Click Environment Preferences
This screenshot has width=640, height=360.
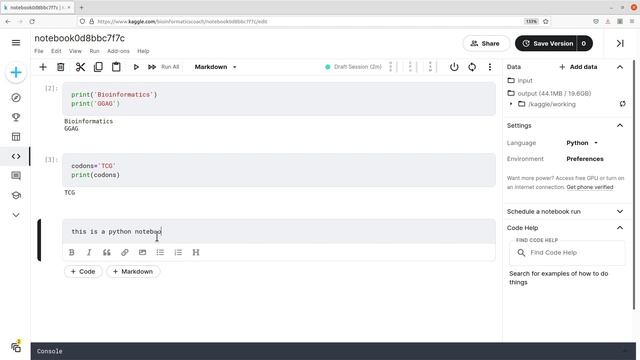click(x=584, y=159)
